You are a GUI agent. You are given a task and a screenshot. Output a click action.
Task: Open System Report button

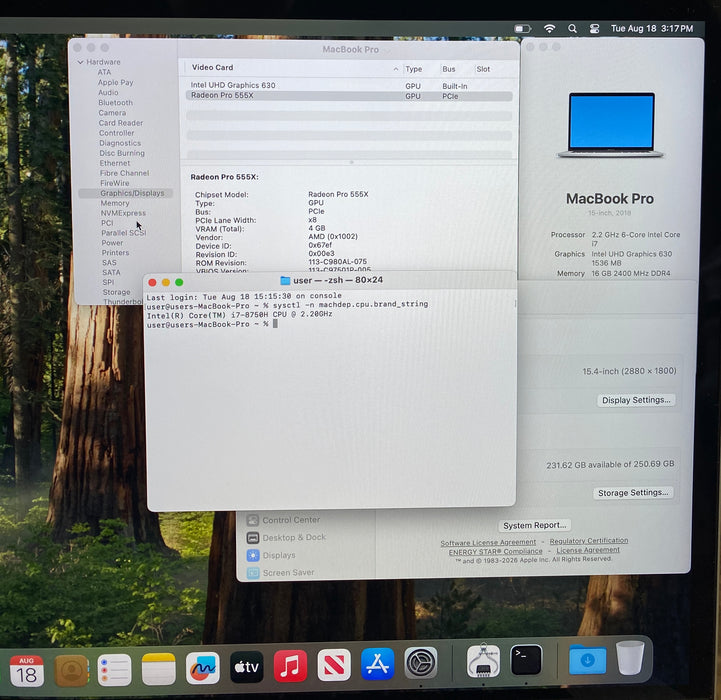(x=534, y=525)
